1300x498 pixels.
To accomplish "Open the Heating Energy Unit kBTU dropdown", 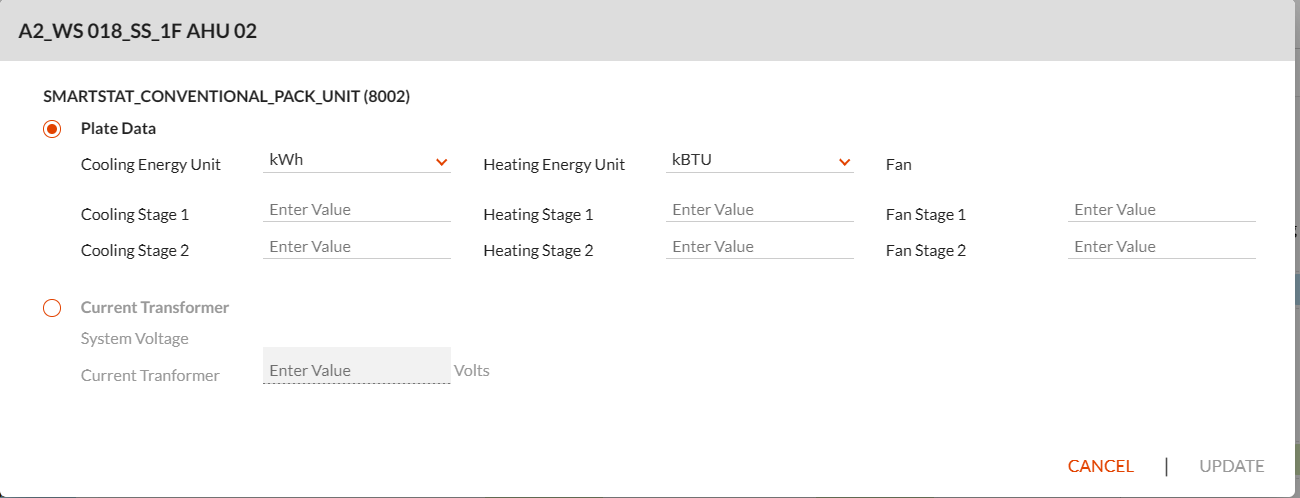I will tap(760, 160).
